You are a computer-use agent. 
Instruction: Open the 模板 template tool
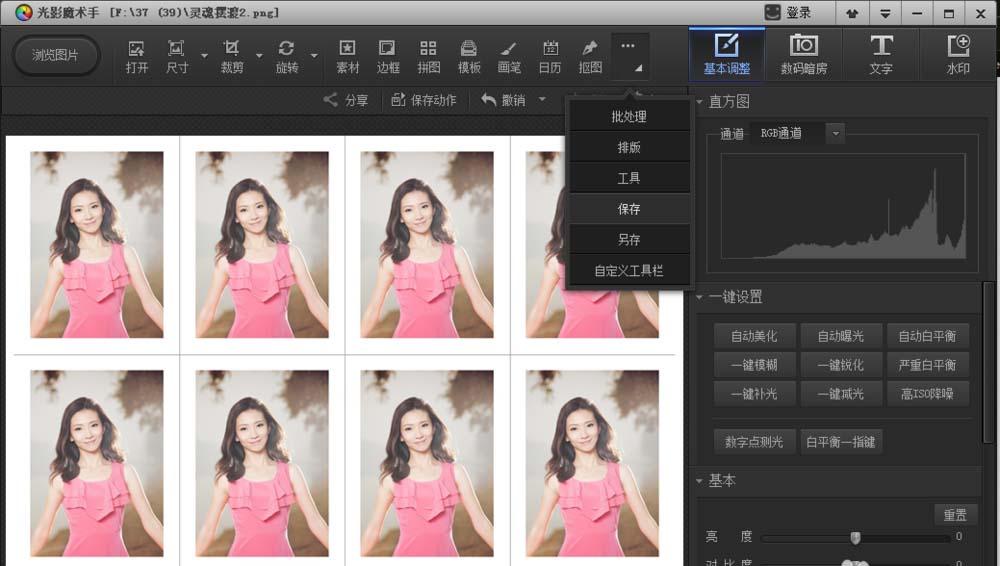pyautogui.click(x=469, y=56)
